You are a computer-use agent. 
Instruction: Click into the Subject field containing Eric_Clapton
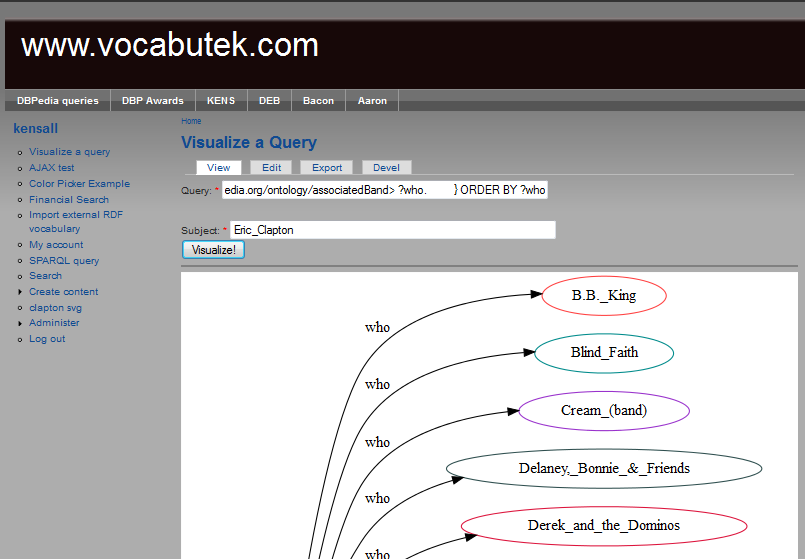pos(393,230)
